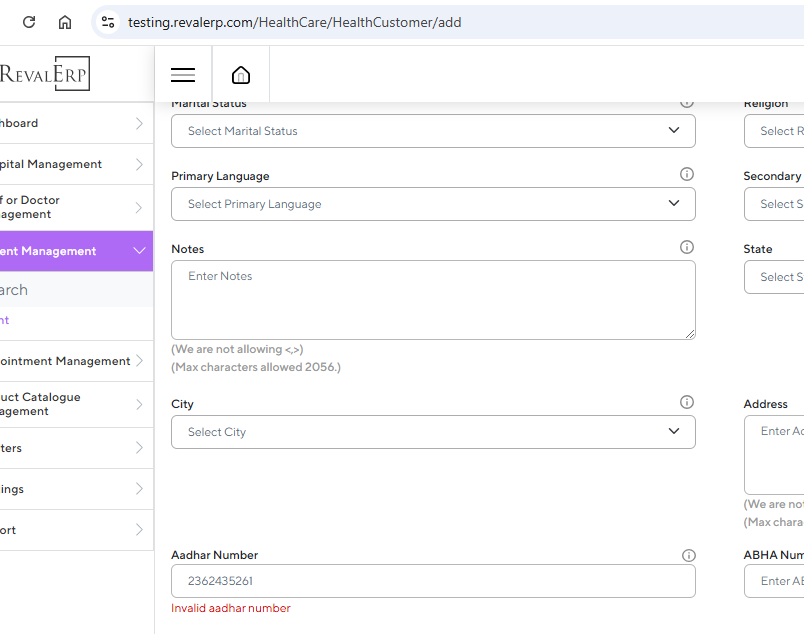Click the Aadhar Number input field
The height and width of the screenshot is (634, 804).
433,581
